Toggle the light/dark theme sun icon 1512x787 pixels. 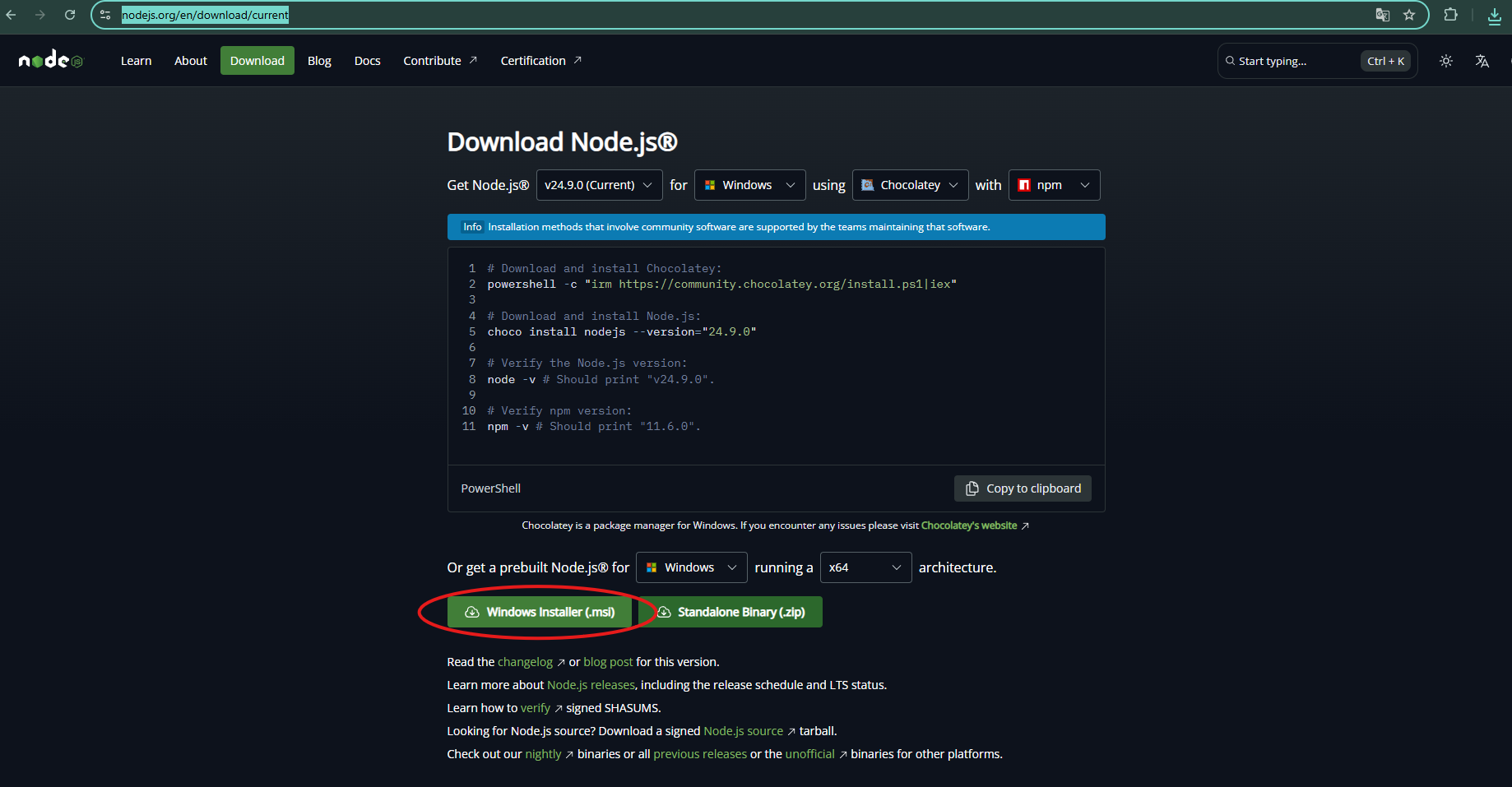pyautogui.click(x=1445, y=61)
